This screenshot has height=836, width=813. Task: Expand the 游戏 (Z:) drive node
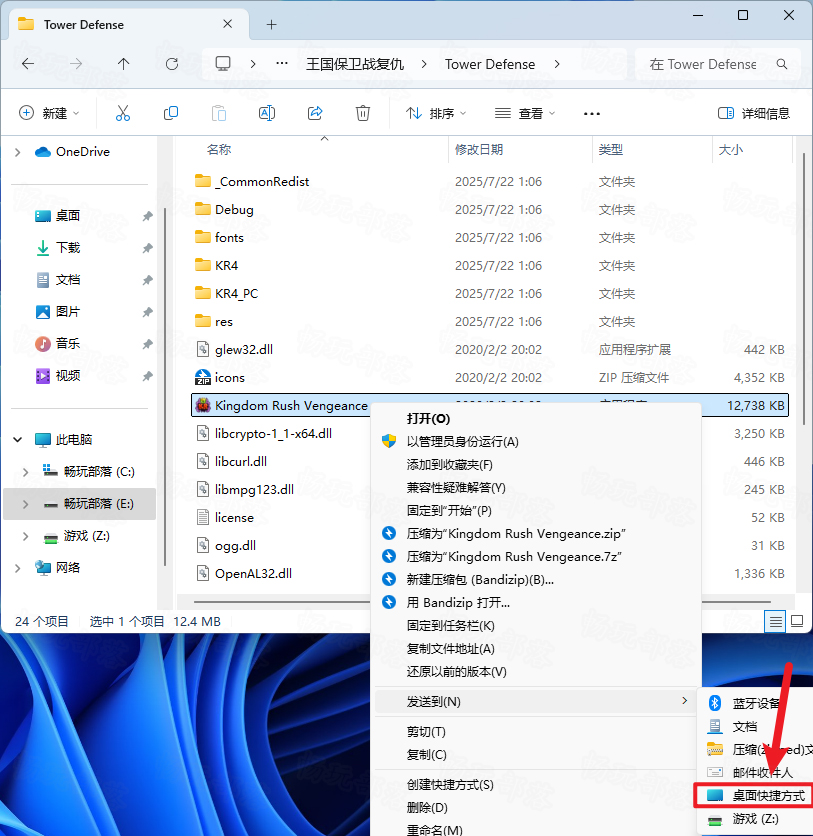click(25, 536)
